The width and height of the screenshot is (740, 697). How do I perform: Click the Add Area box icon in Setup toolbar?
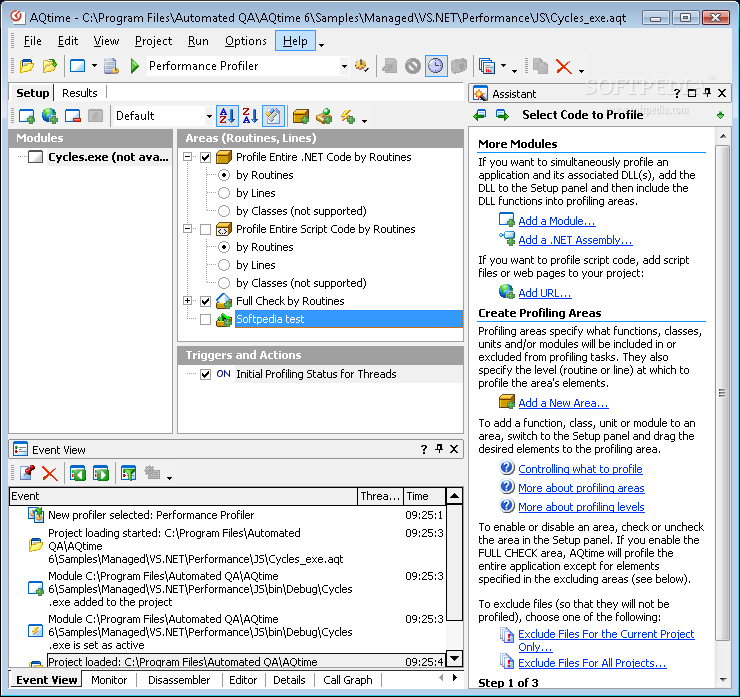[x=301, y=116]
